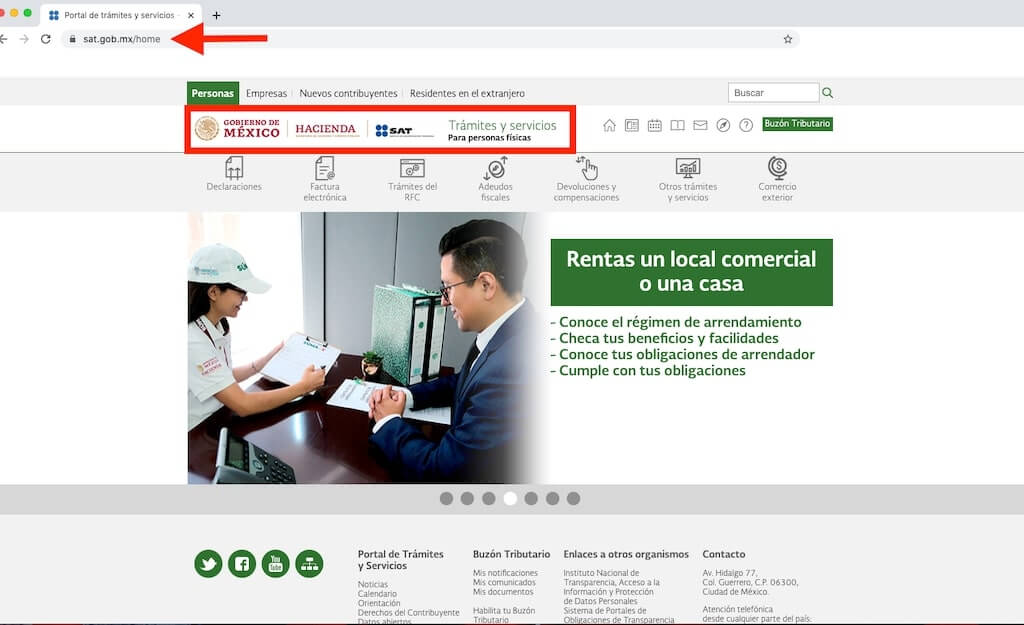This screenshot has height=625, width=1024.
Task: Open the calendar icon in header toolbar
Action: click(654, 125)
